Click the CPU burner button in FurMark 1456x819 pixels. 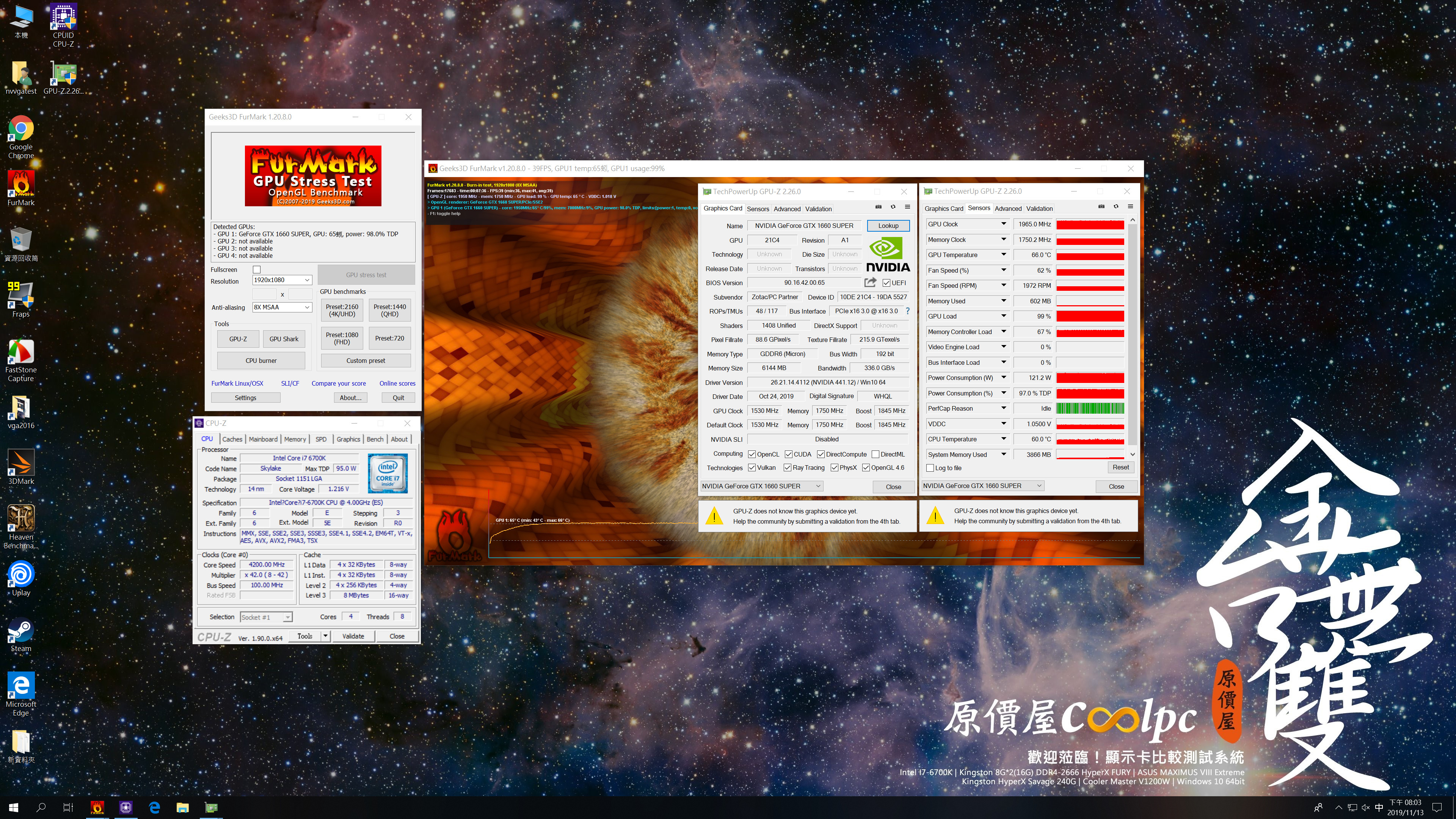click(260, 360)
